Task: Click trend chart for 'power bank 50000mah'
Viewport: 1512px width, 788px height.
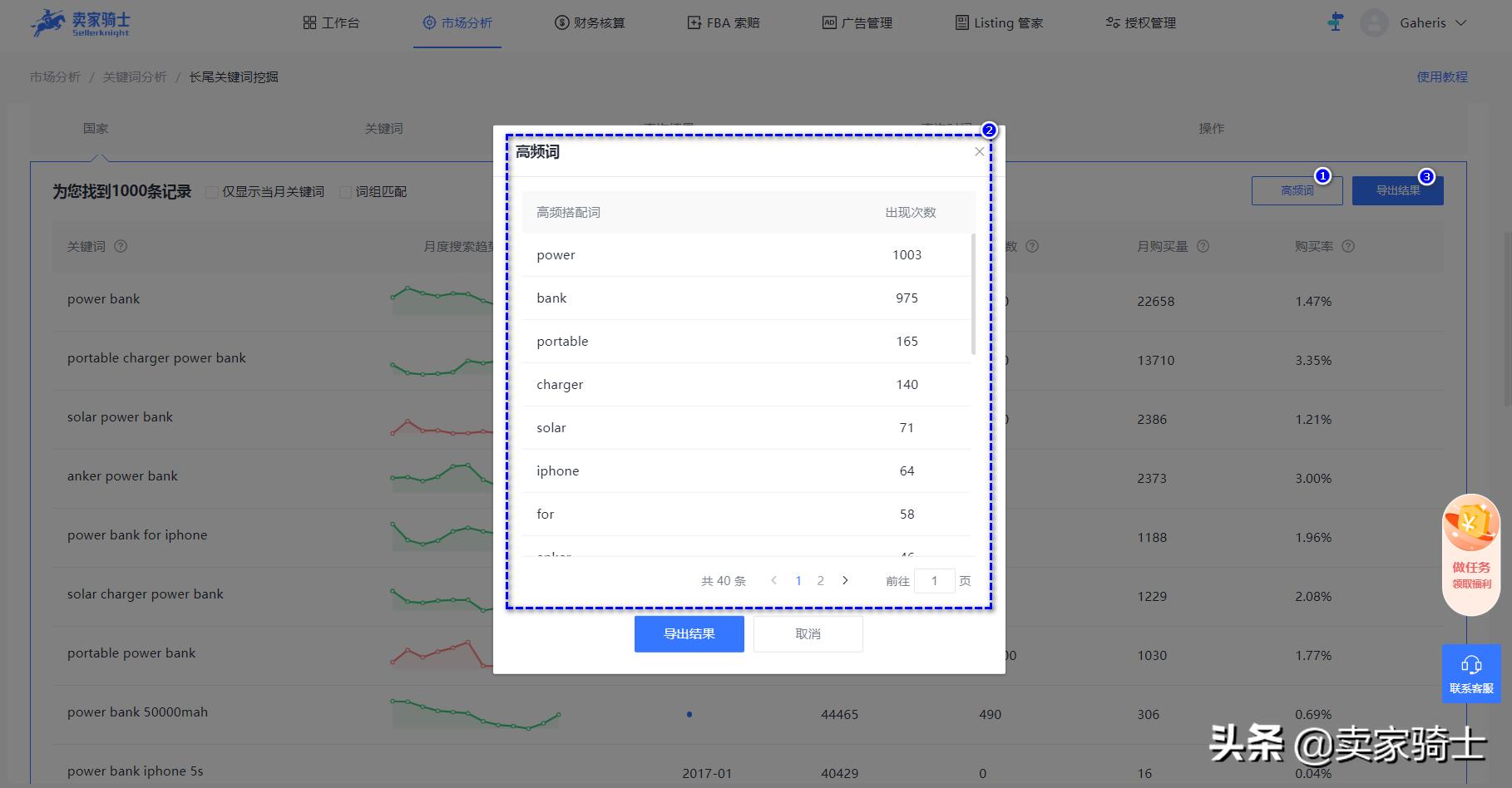Action: (475, 714)
